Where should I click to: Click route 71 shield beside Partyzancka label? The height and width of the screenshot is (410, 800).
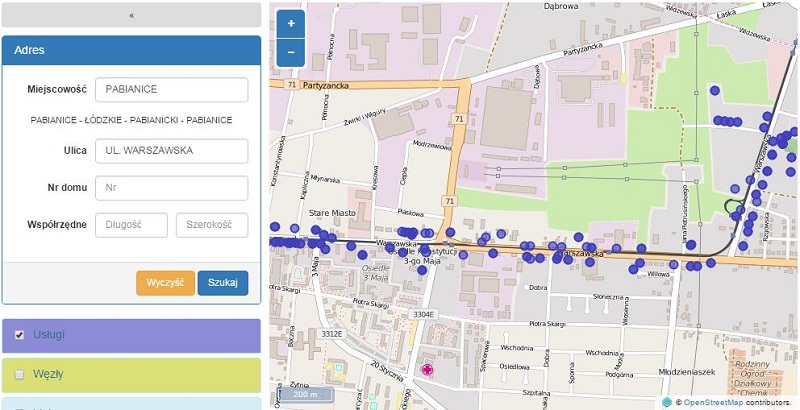[290, 86]
